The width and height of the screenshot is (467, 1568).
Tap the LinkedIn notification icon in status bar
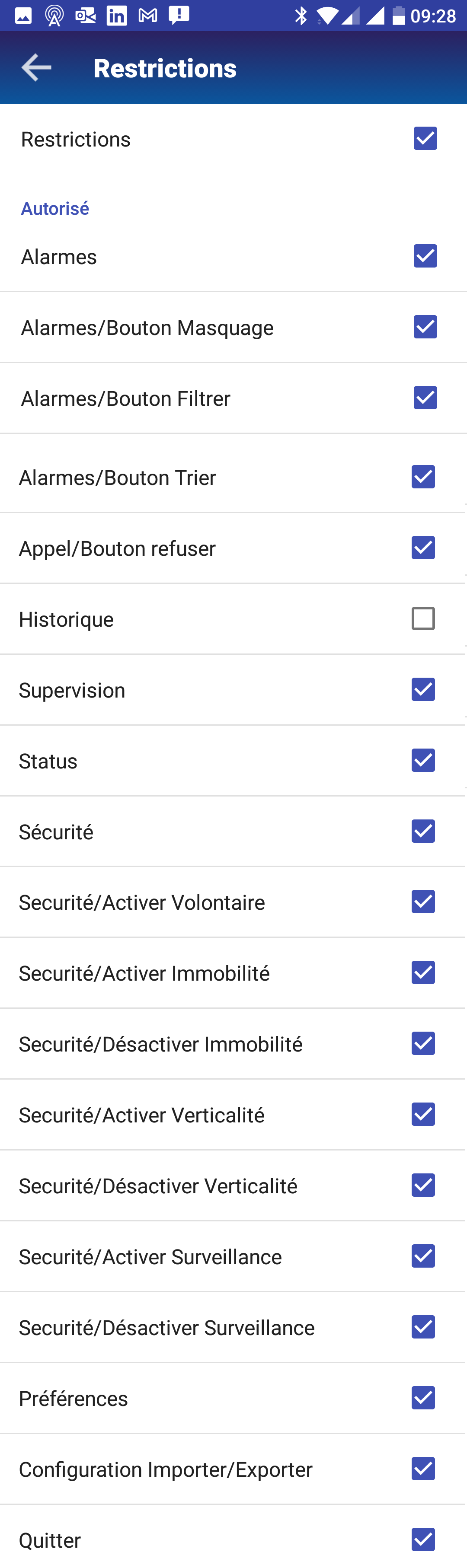click(x=117, y=16)
